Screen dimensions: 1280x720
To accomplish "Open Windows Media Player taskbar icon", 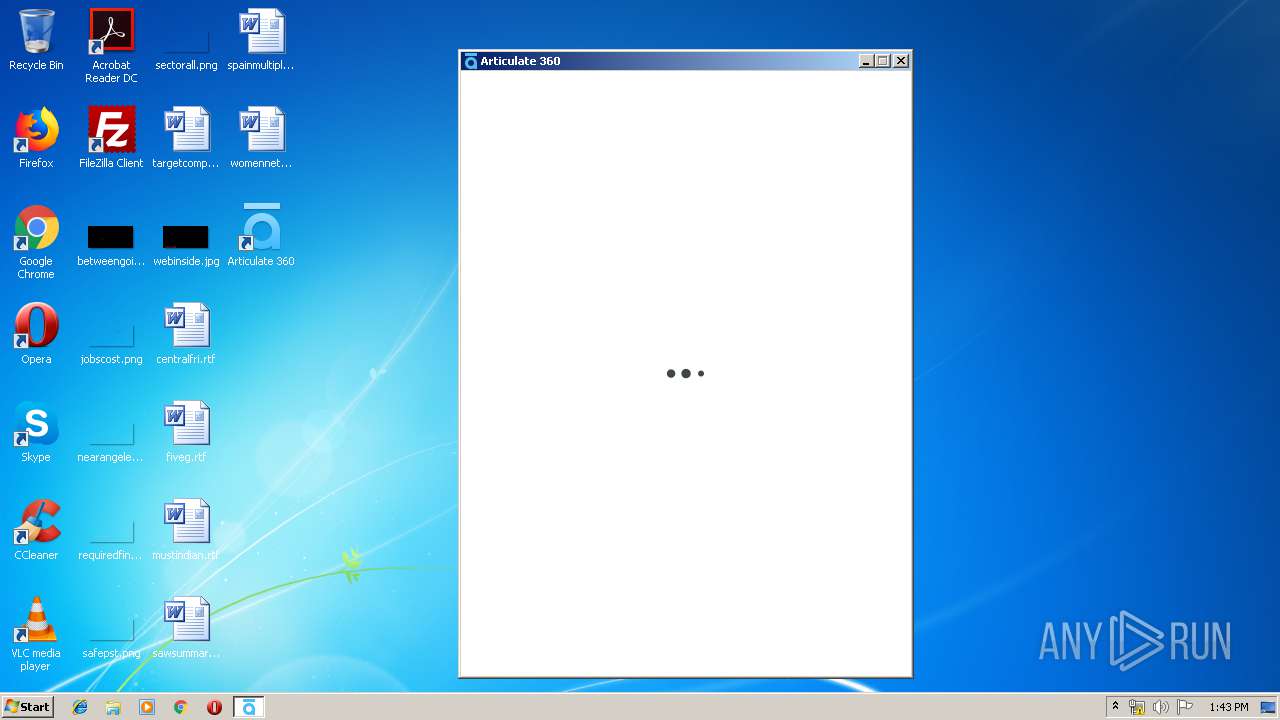I will (147, 707).
